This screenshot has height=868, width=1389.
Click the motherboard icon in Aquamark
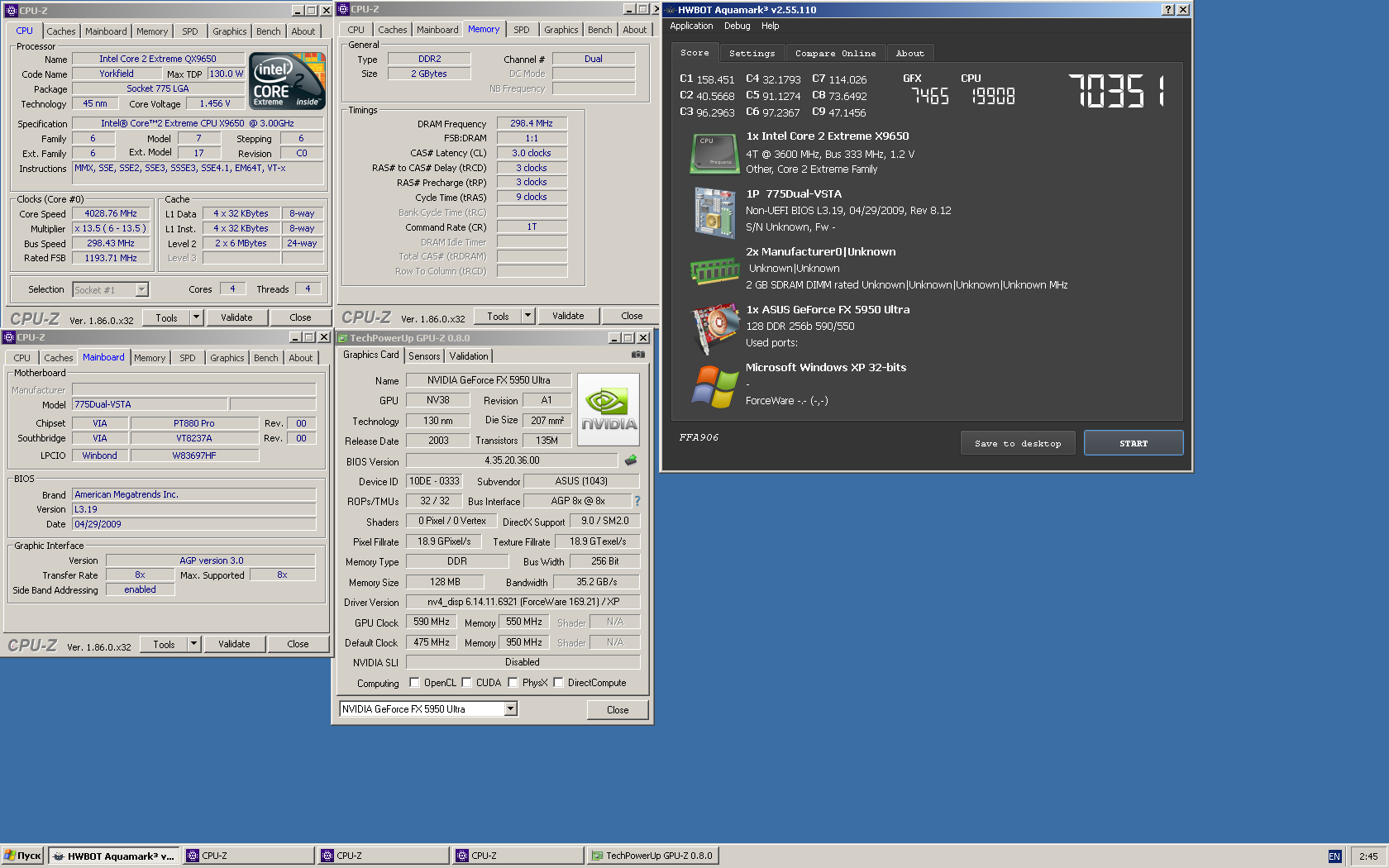click(715, 212)
